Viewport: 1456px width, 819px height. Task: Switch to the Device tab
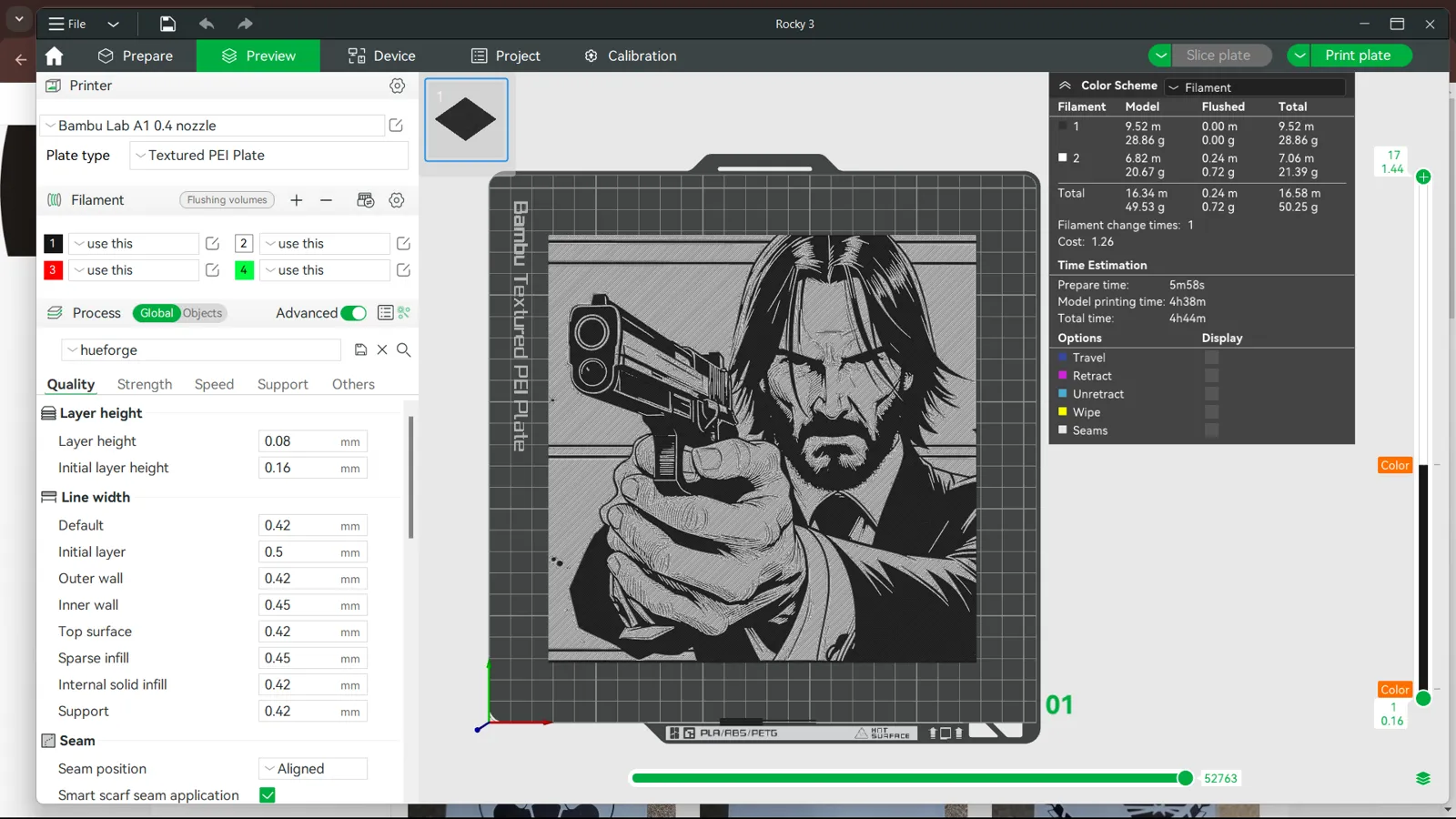pos(381,56)
